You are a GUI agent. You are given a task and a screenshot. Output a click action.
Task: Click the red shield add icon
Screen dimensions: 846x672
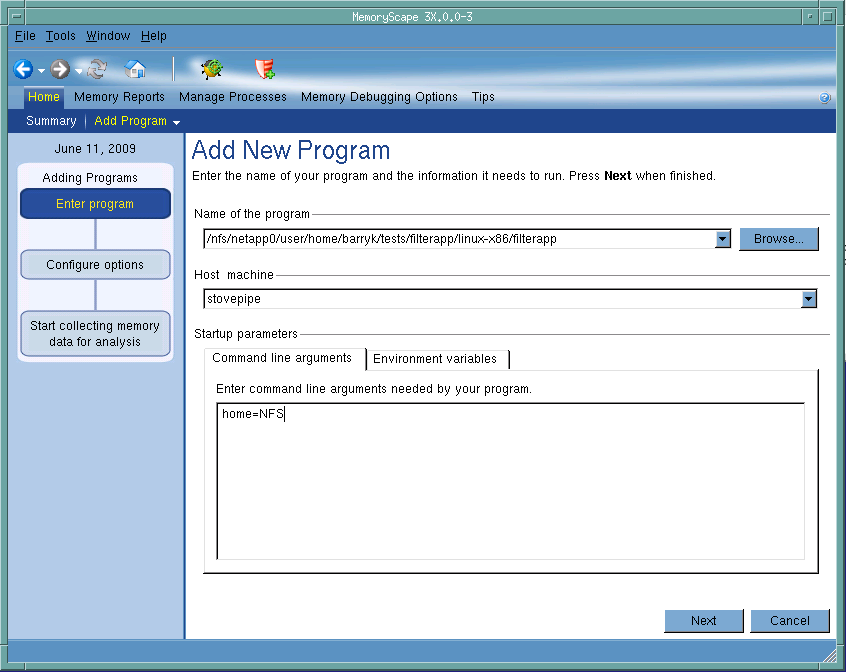(x=265, y=69)
